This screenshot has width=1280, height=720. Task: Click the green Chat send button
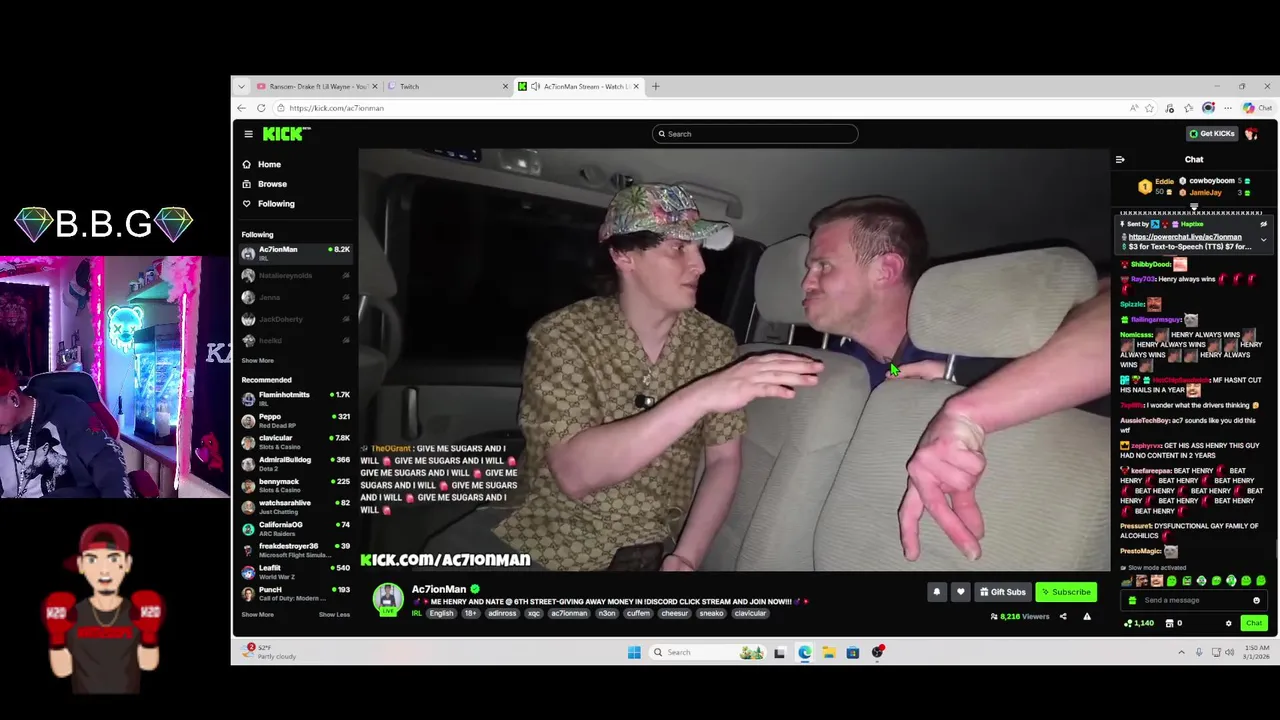1254,624
